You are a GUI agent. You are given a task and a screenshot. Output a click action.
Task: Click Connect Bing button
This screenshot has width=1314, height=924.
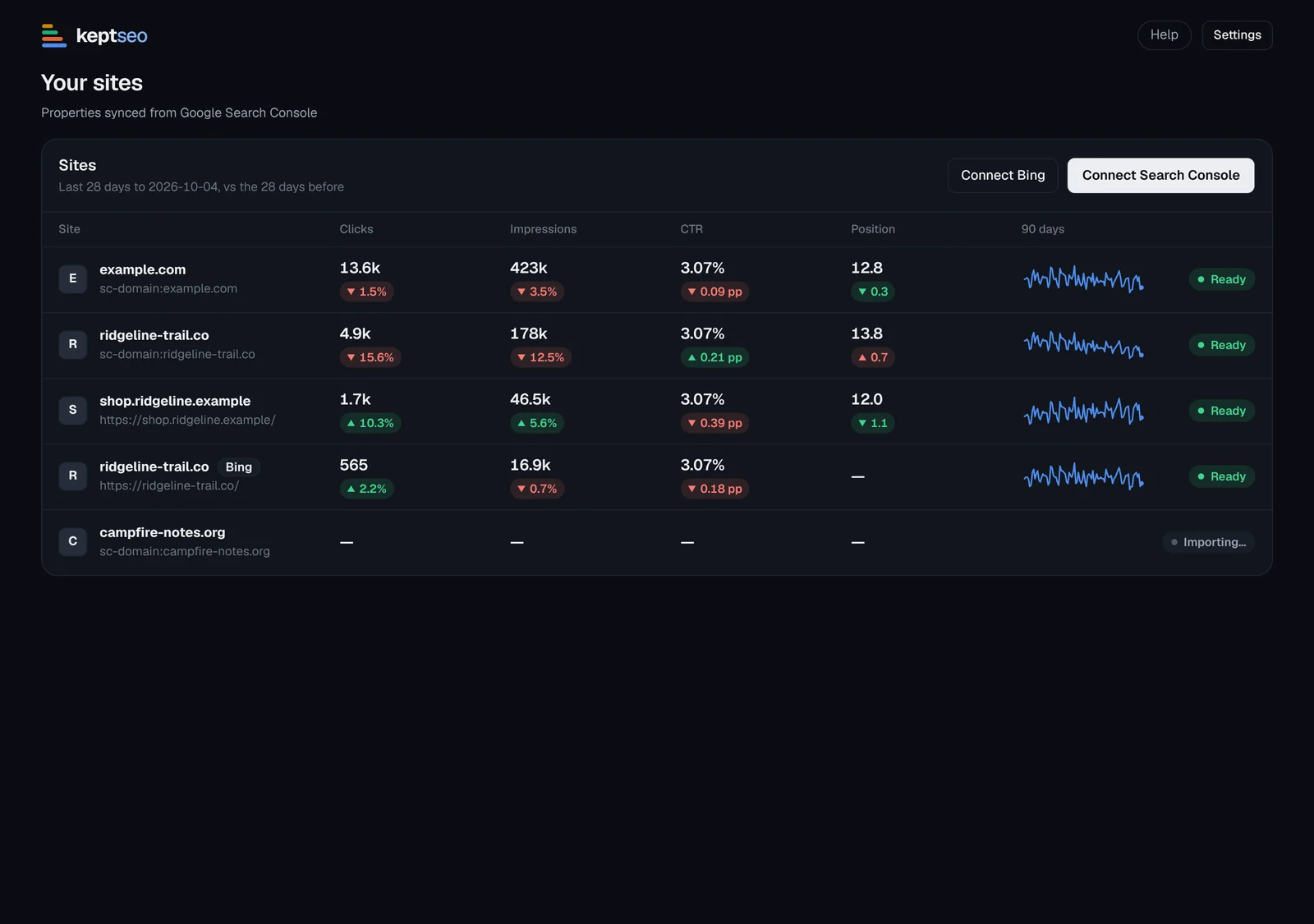1003,176
